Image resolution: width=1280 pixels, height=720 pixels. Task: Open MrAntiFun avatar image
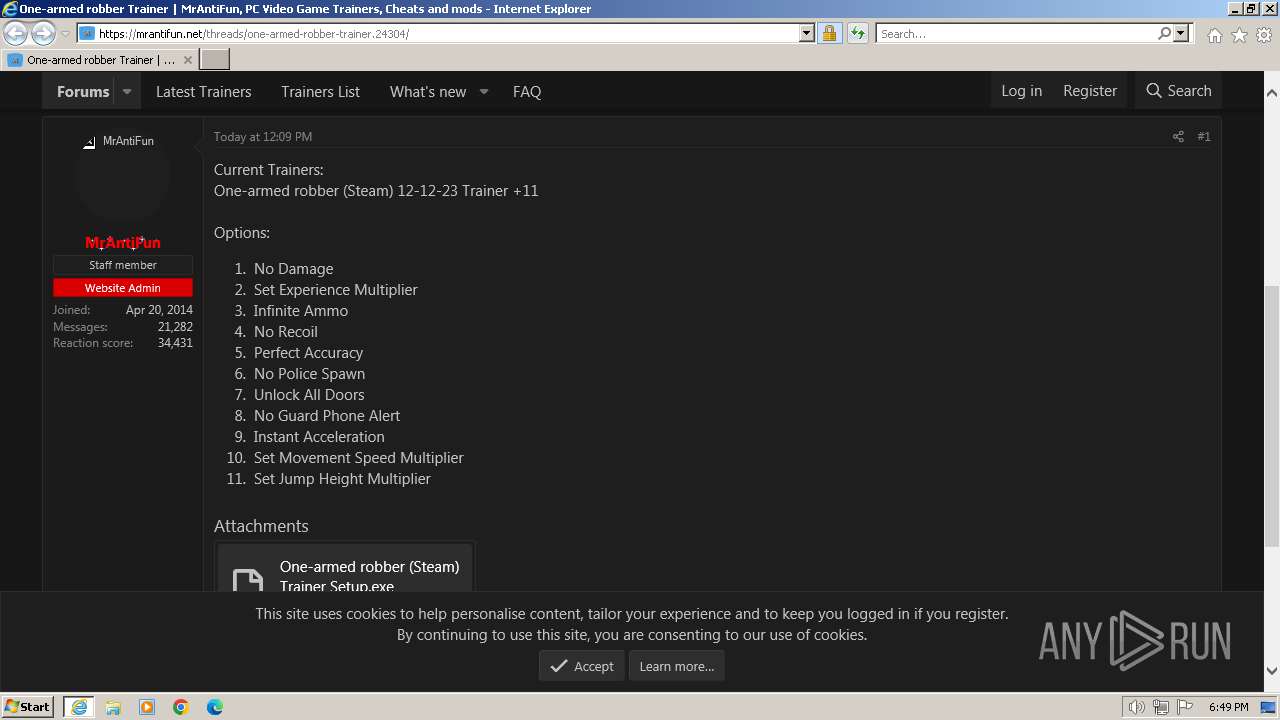pyautogui.click(x=122, y=176)
